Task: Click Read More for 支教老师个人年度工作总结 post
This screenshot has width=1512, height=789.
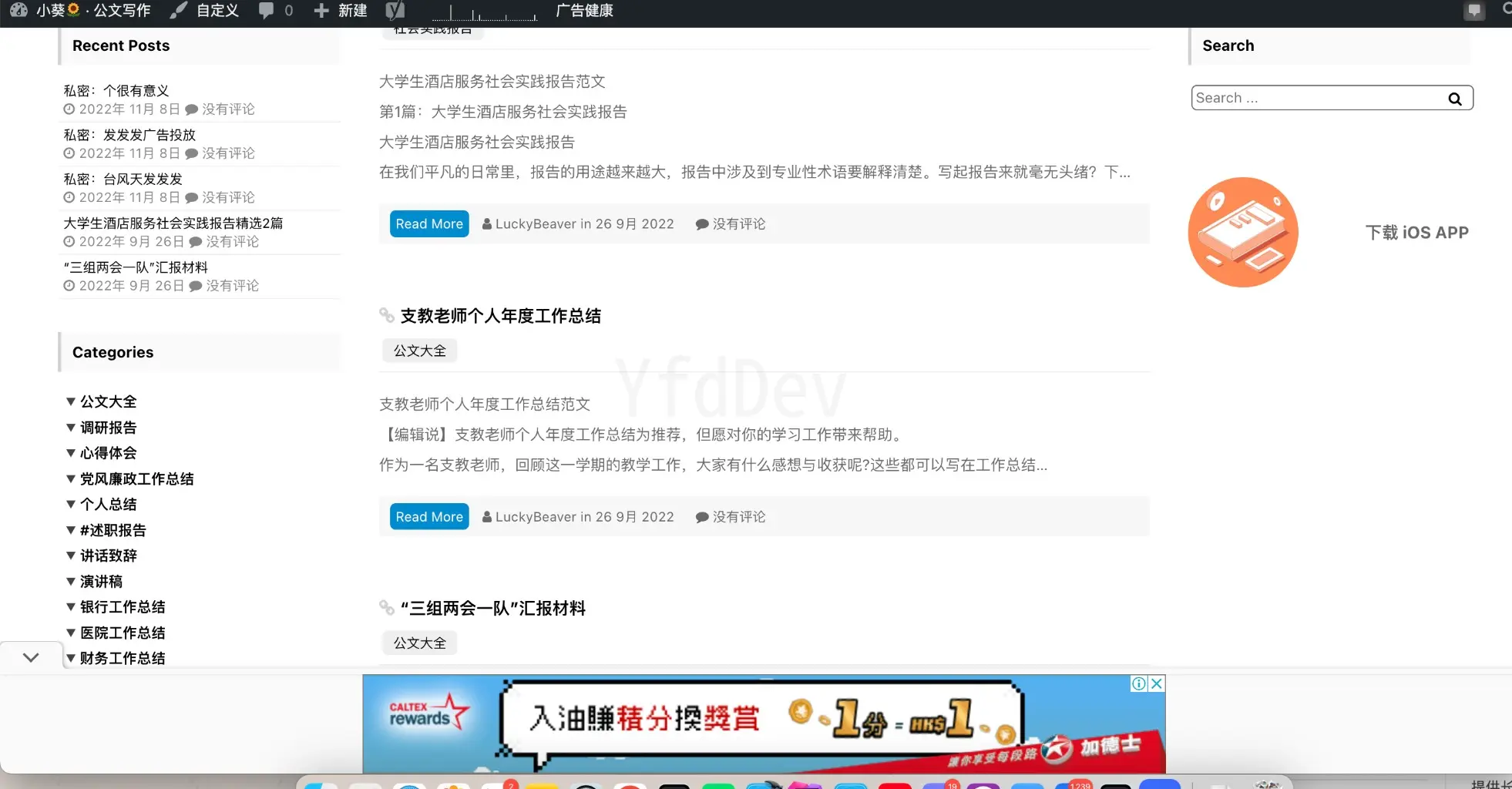Action: point(429,516)
